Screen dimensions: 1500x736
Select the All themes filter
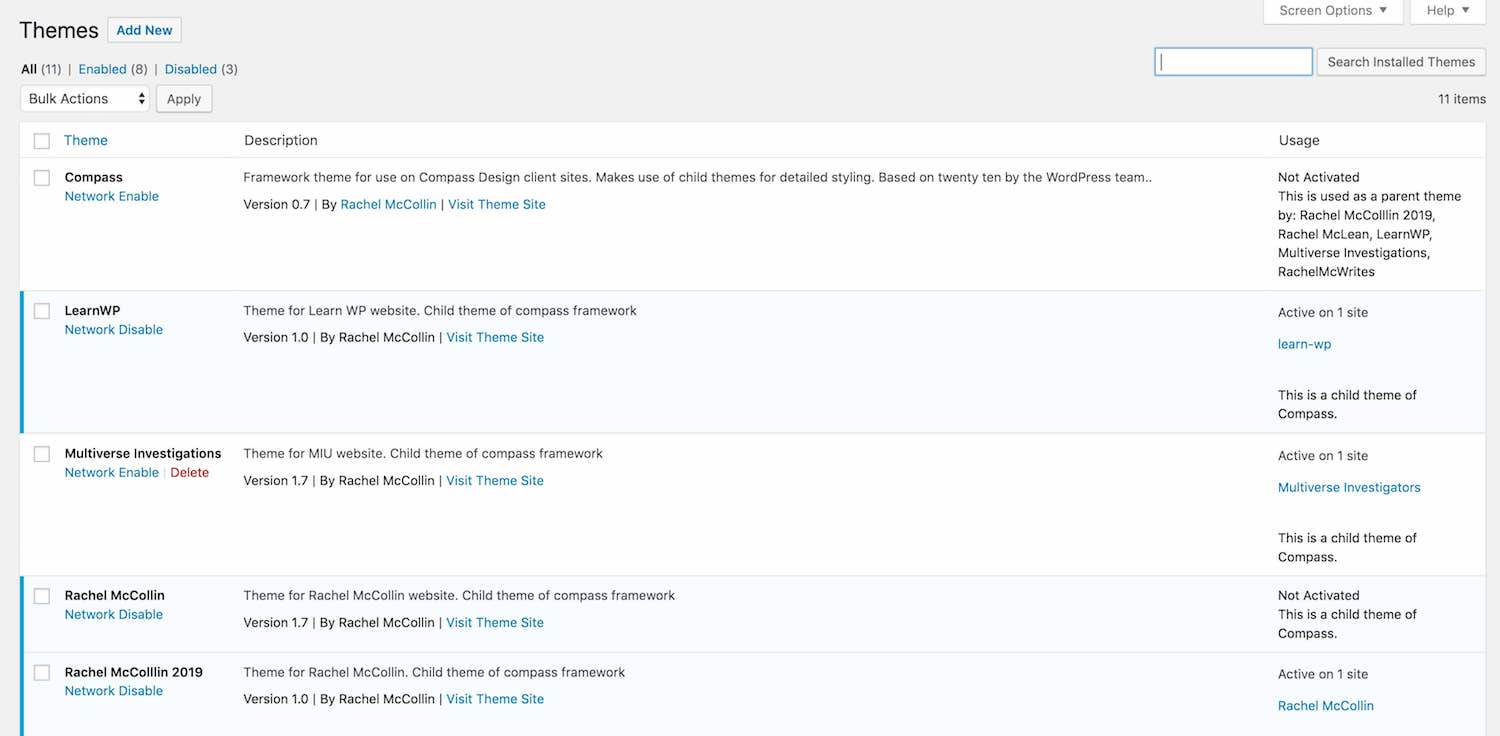pos(27,68)
